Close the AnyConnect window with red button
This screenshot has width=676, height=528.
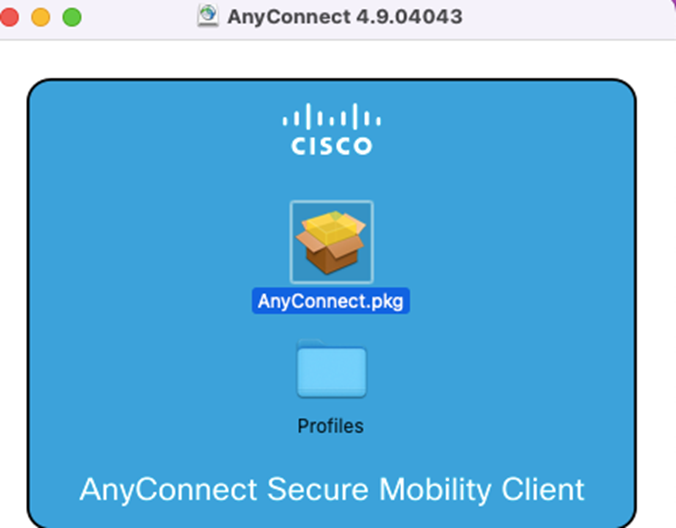(x=9, y=17)
